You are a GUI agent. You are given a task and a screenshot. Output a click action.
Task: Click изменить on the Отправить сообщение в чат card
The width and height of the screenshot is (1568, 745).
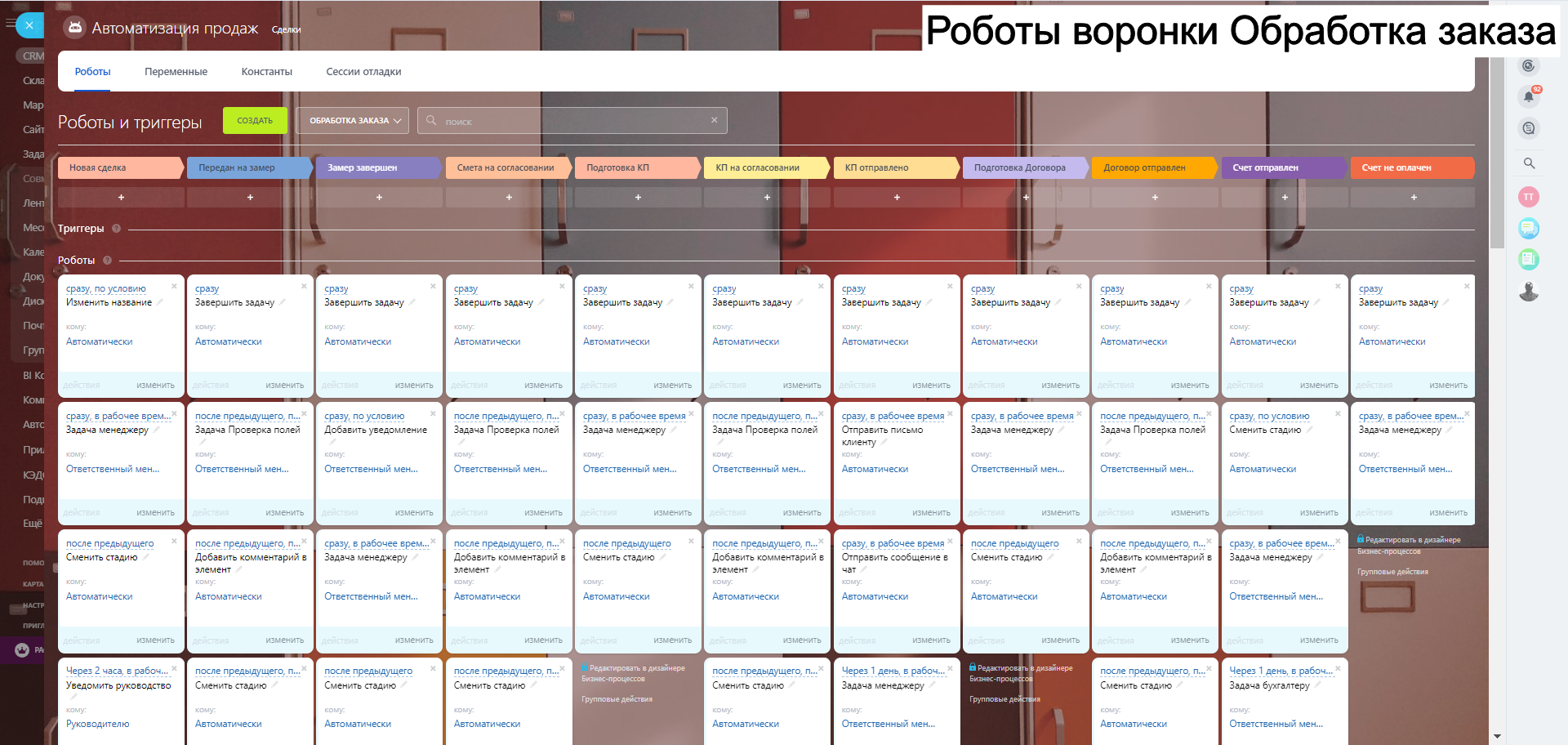[x=931, y=640]
